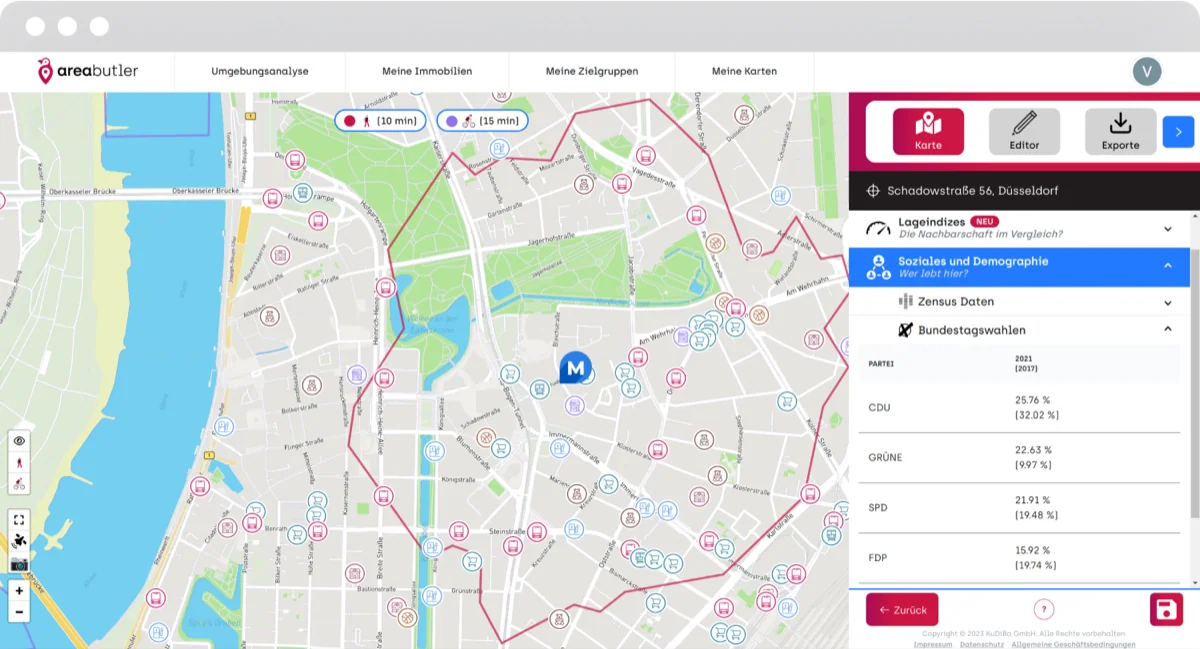Take a map screenshot with camera icon

[19, 563]
